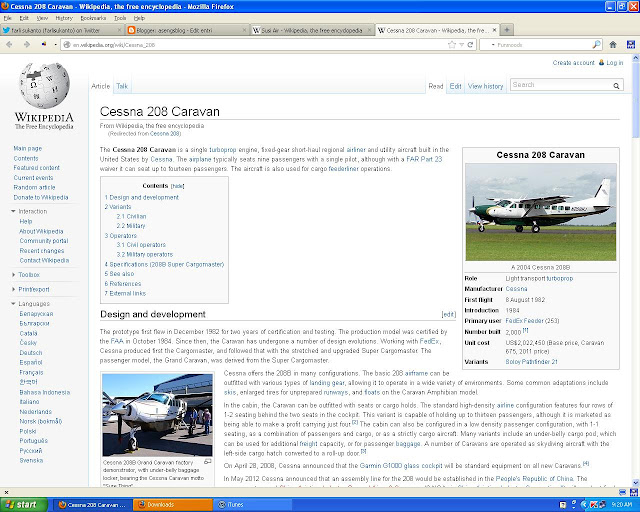The width and height of the screenshot is (640, 512).
Task: Bookmark this page with the star icon
Action: click(451, 45)
